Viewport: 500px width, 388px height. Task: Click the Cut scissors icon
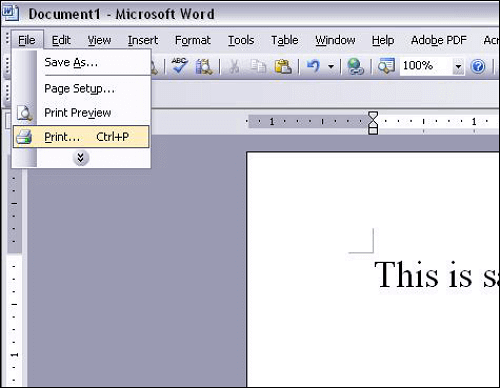click(x=235, y=66)
